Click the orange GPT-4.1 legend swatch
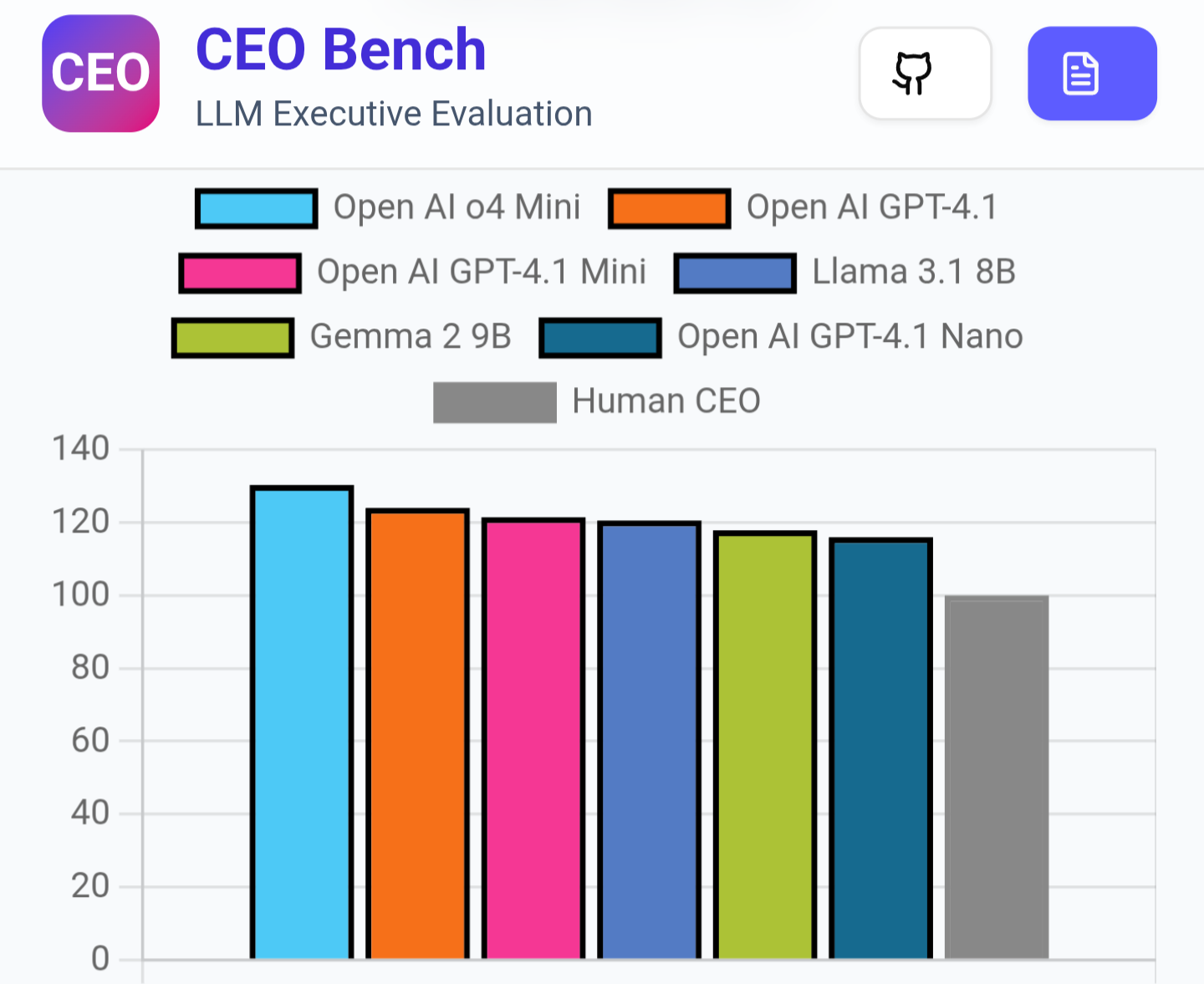1204x984 pixels. tap(669, 207)
